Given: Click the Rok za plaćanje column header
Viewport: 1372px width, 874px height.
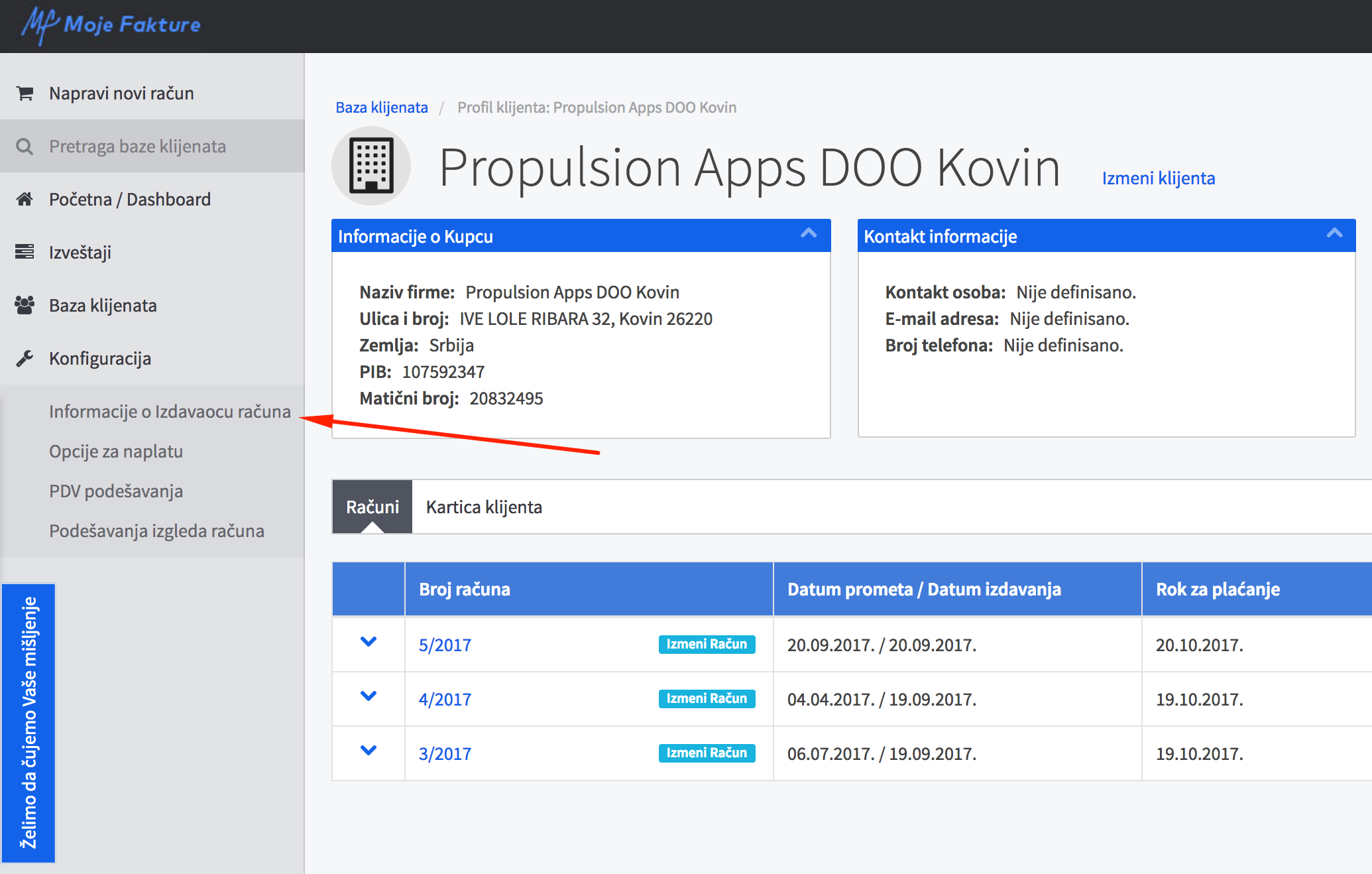Looking at the screenshot, I should point(1257,590).
